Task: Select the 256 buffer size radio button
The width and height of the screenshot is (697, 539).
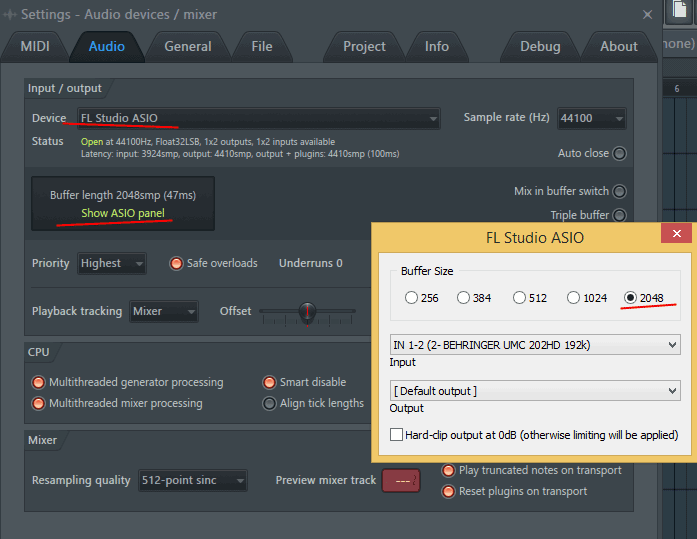Action: [411, 298]
